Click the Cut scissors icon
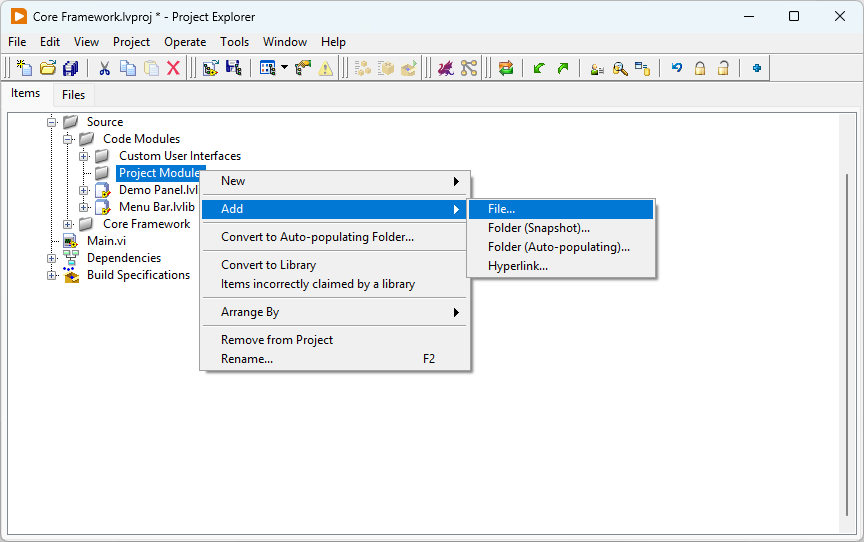 point(104,68)
